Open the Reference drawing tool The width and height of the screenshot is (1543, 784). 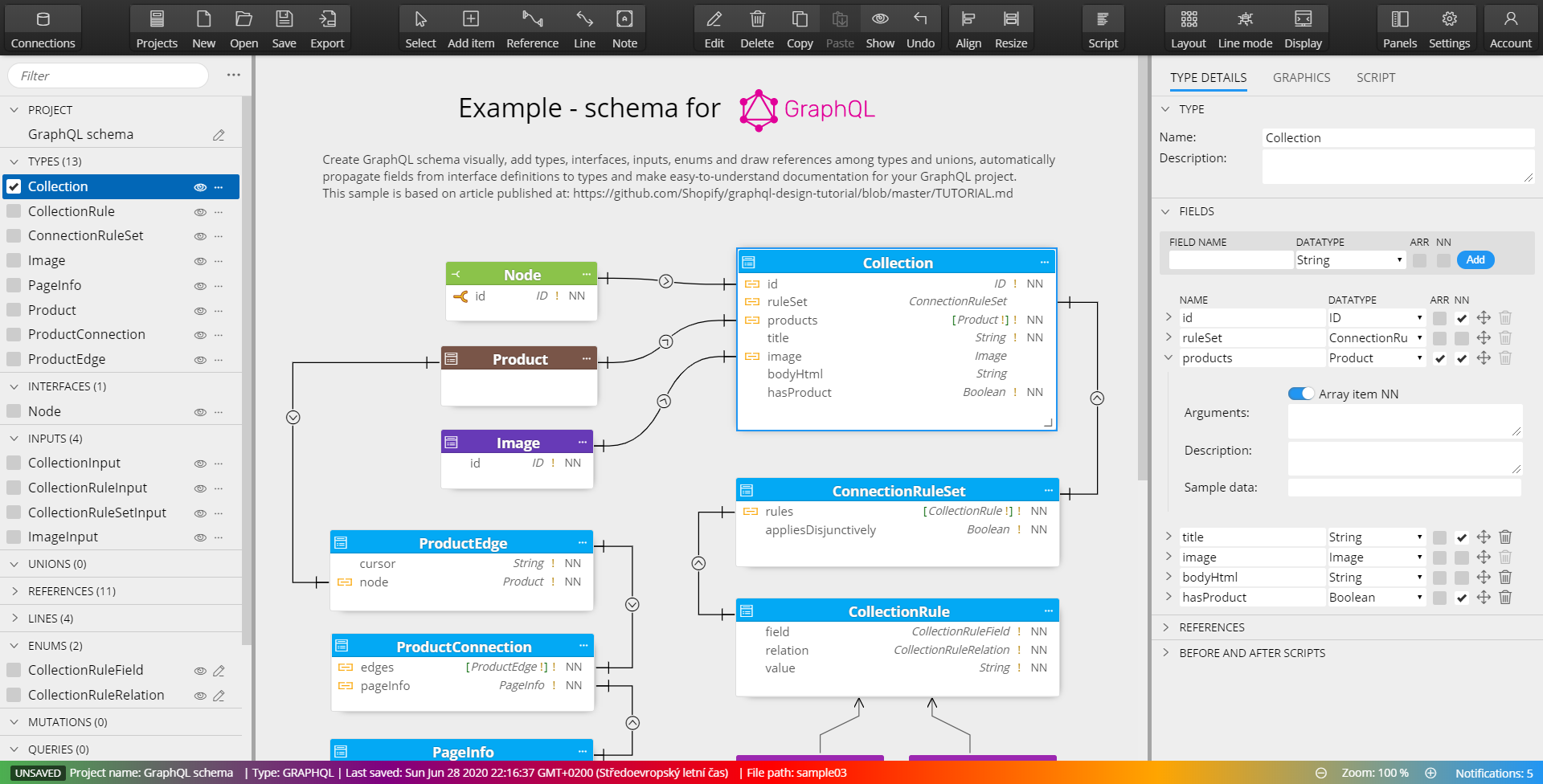click(x=532, y=27)
